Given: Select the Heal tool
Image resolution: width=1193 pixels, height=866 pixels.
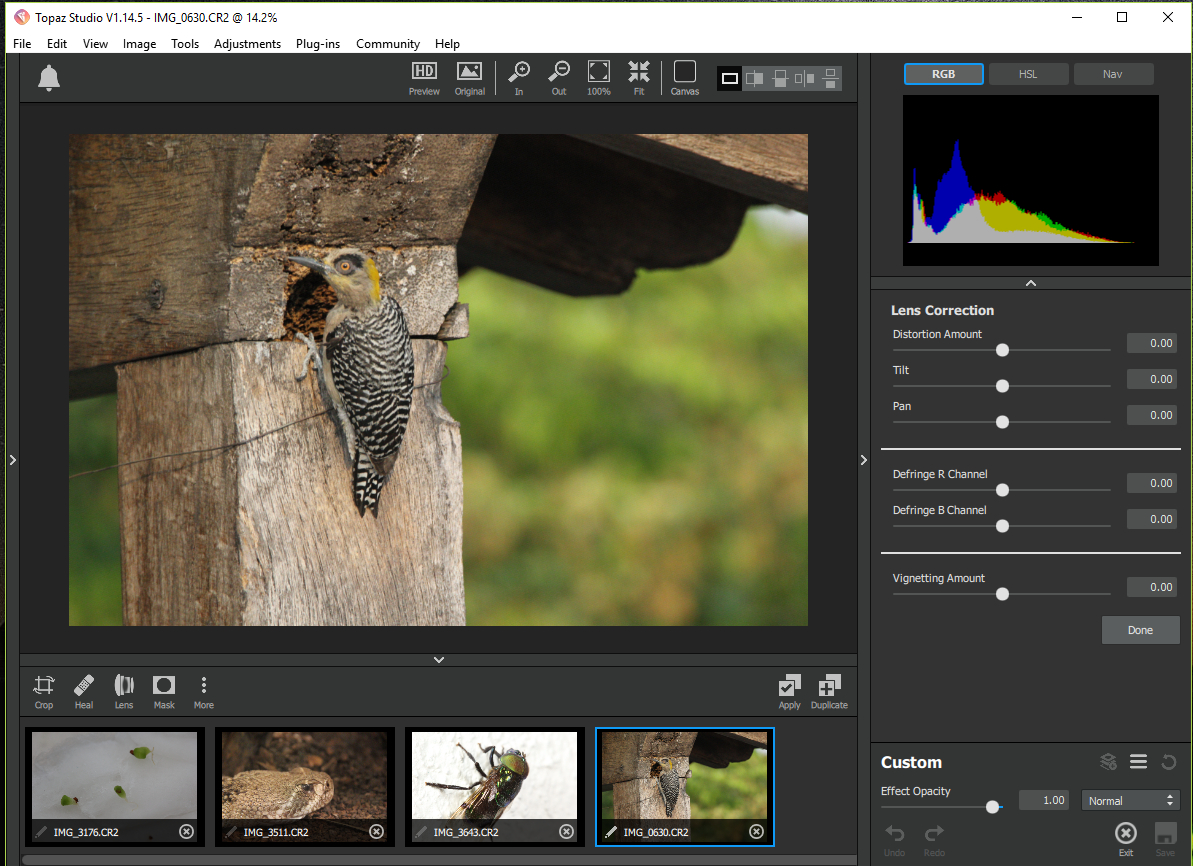Looking at the screenshot, I should [x=84, y=689].
